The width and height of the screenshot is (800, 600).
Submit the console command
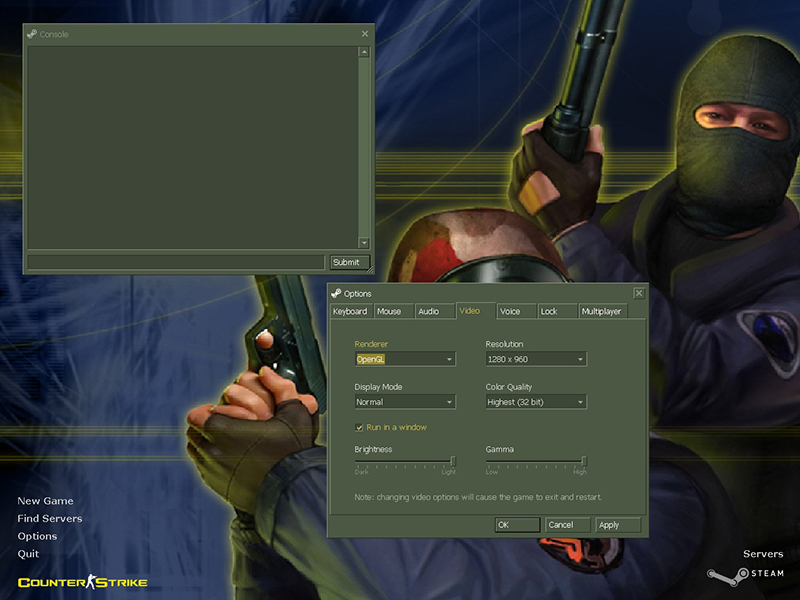[349, 262]
